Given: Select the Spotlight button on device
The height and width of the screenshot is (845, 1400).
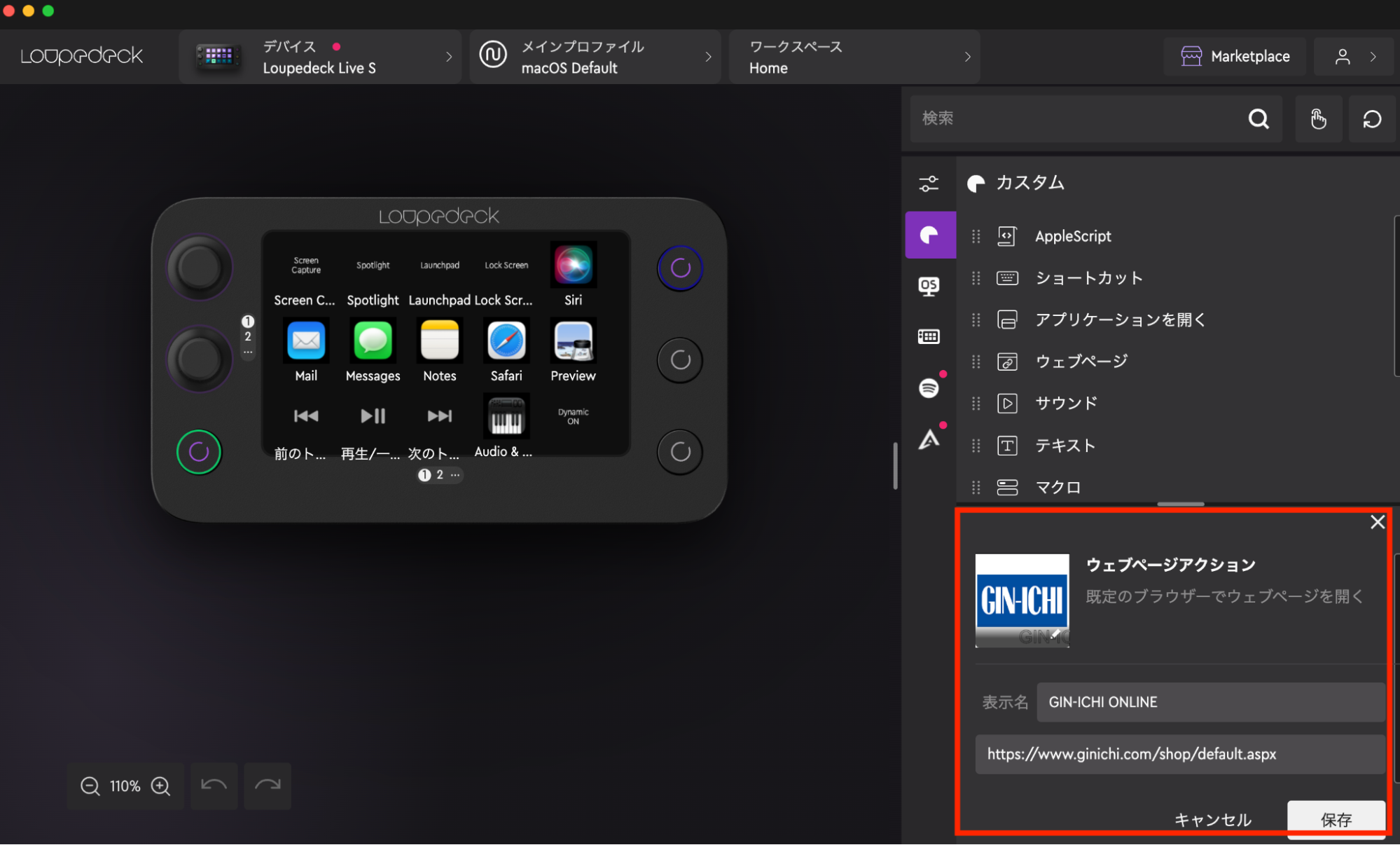Looking at the screenshot, I should [x=373, y=266].
